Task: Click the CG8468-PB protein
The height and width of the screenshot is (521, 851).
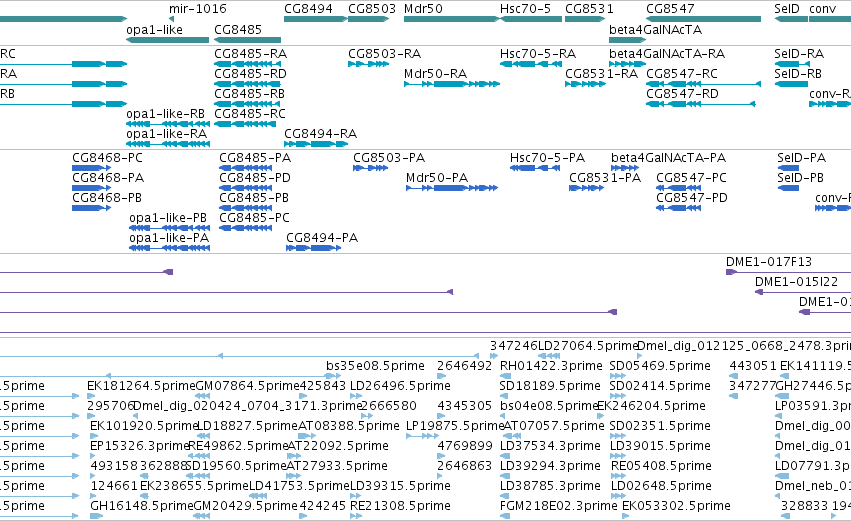Action: pos(91,208)
